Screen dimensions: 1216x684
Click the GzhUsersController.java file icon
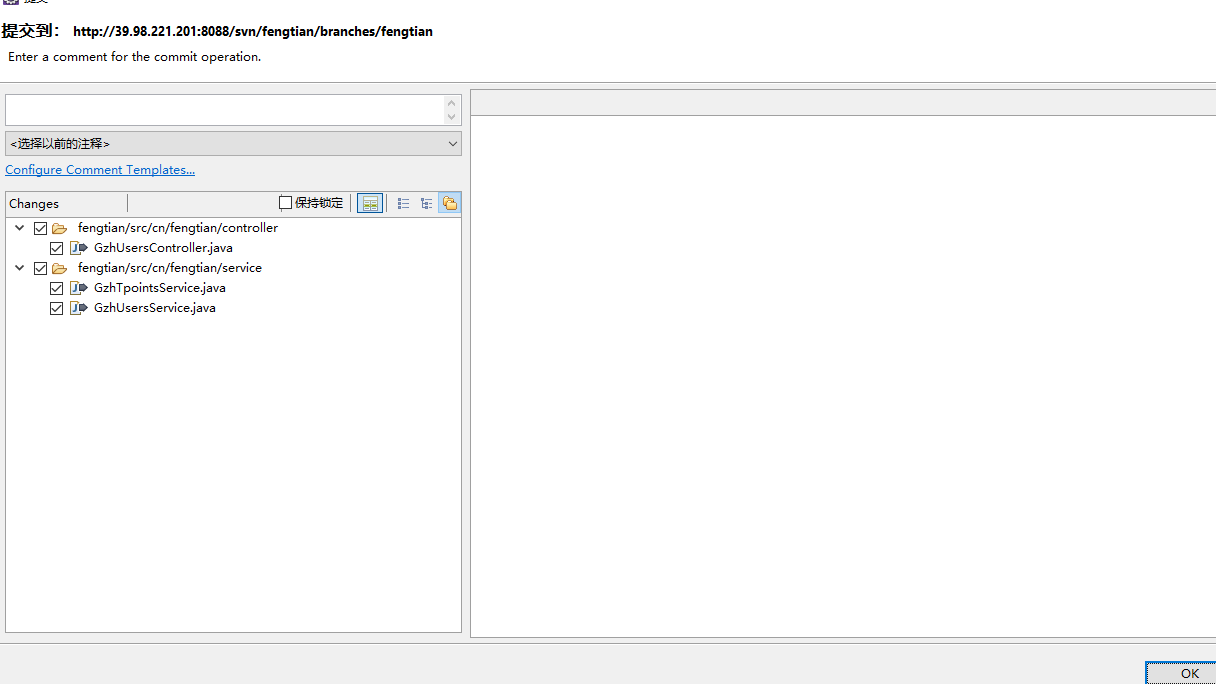79,248
